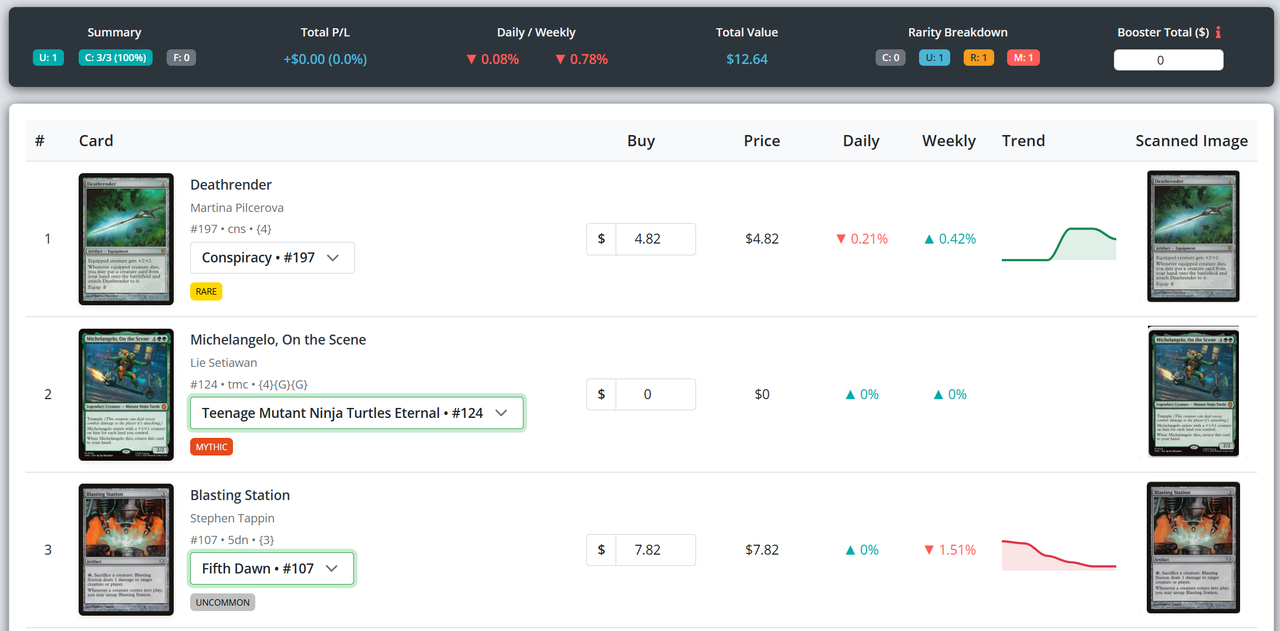The width and height of the screenshot is (1280, 631).
Task: Click the UNCOMMON badge under Blasting Station
Action: (223, 602)
